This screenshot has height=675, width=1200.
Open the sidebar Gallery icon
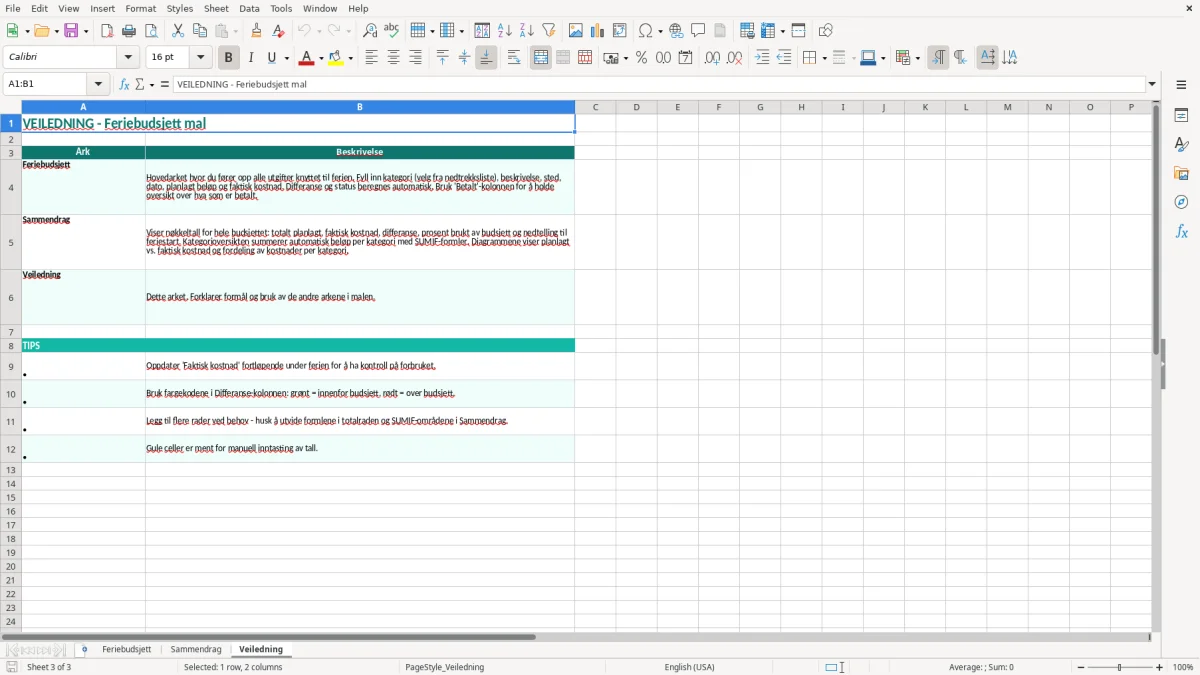[x=1181, y=173]
